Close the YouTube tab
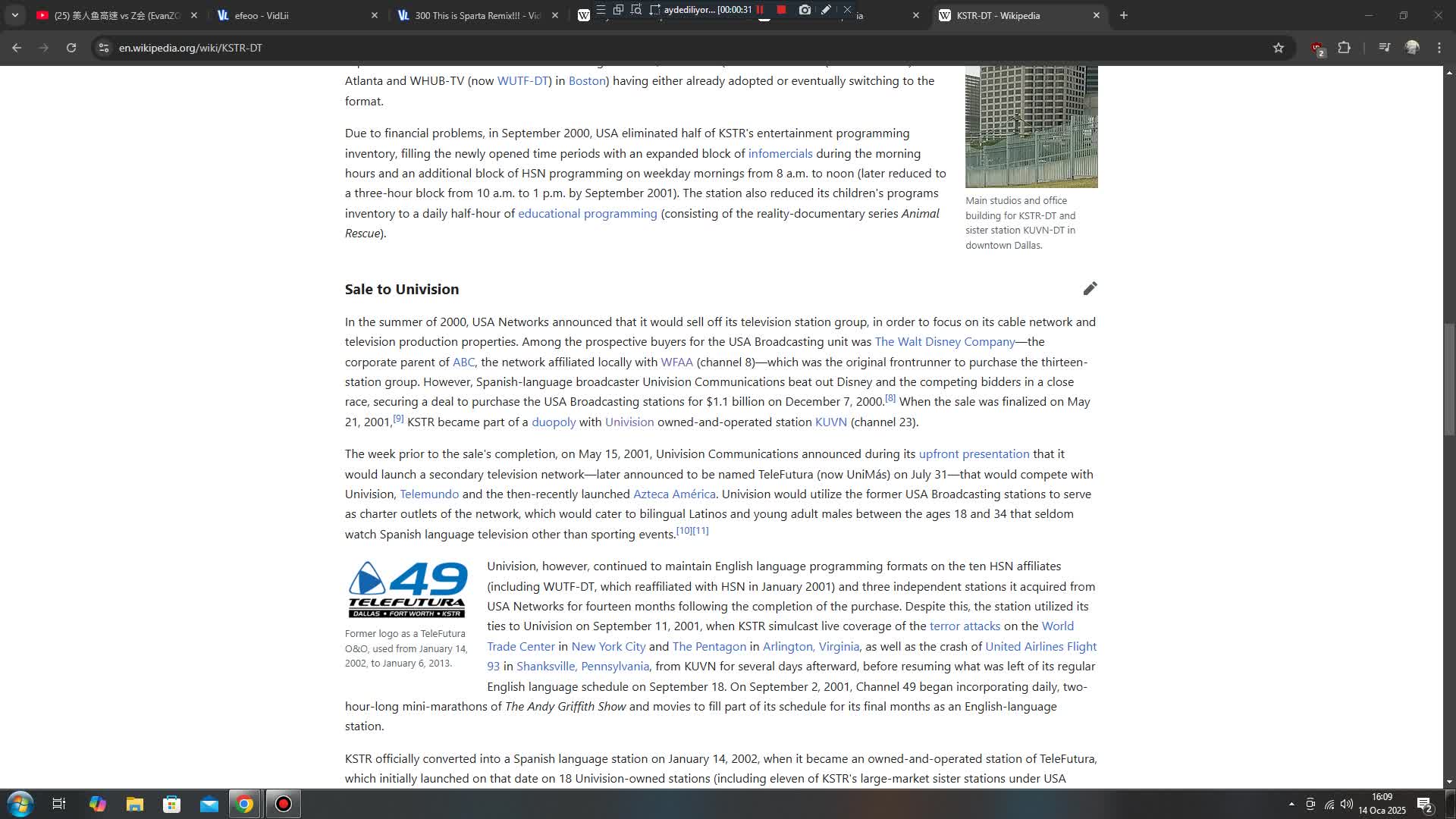 pyautogui.click(x=193, y=15)
